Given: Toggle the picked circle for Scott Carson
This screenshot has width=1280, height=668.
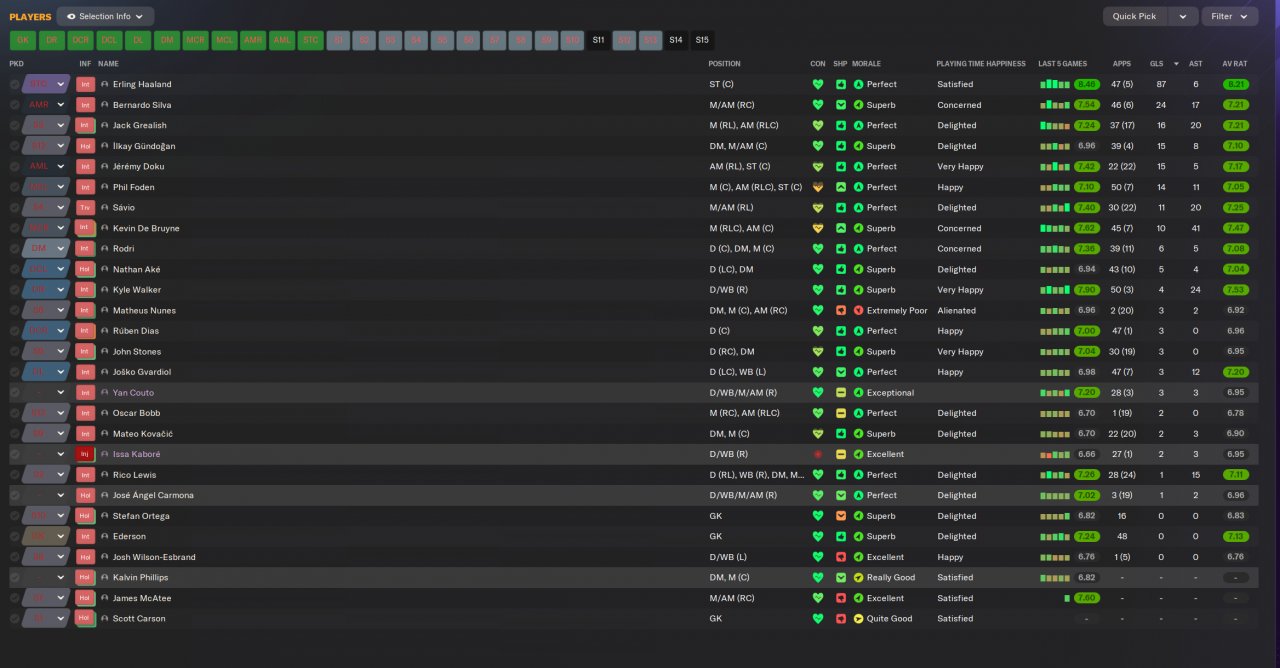Looking at the screenshot, I should pos(15,618).
